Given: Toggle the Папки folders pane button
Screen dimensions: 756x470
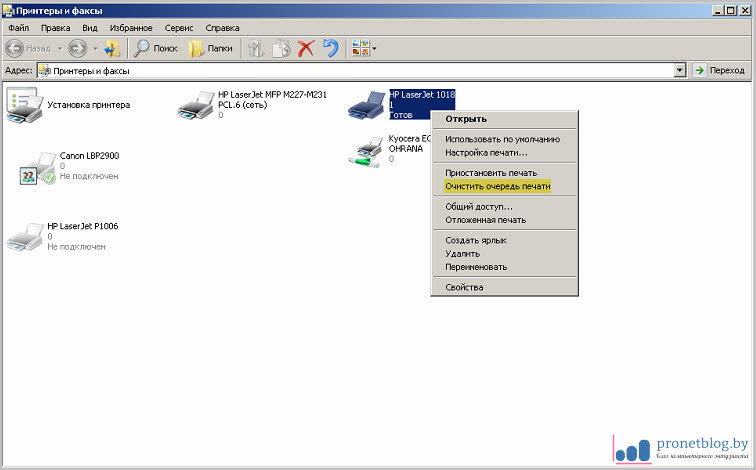Looking at the screenshot, I should [x=210, y=48].
